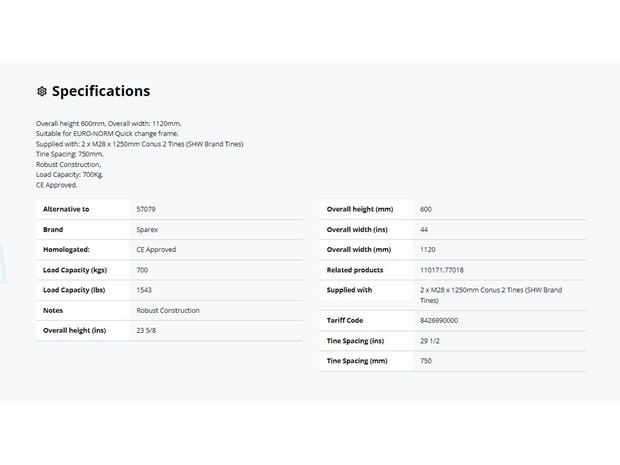
Task: Click the 'Overall width (ins)' label
Action: [x=357, y=229]
